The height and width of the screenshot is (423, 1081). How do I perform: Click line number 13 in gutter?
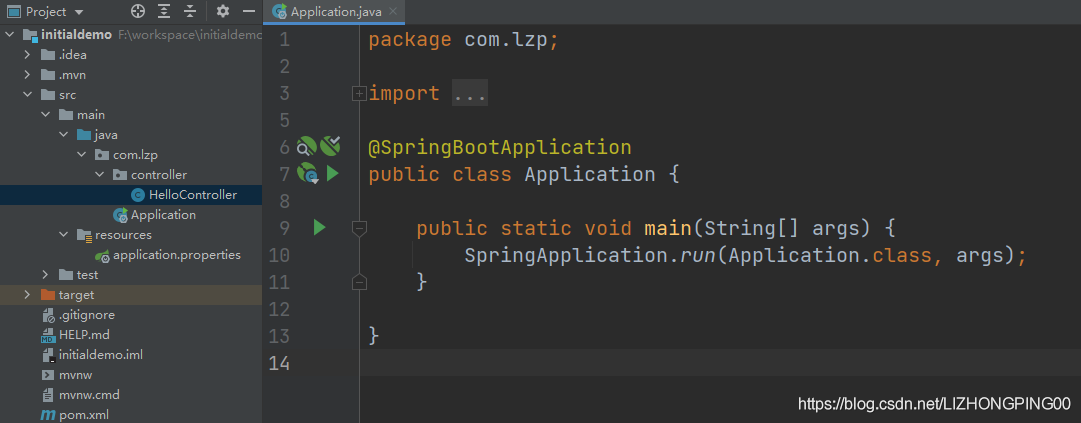(x=279, y=336)
